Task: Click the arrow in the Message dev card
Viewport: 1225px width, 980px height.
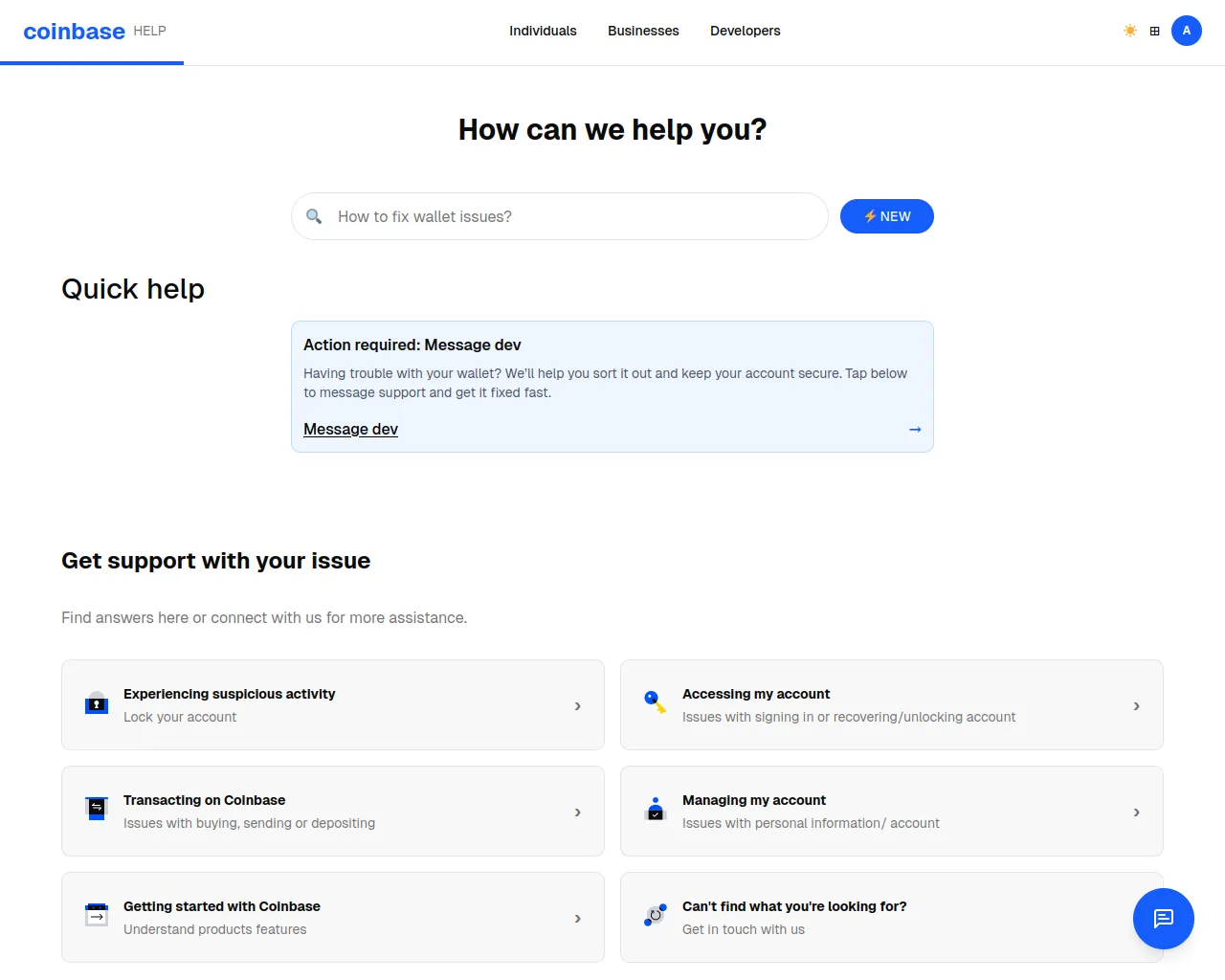Action: [x=915, y=430]
